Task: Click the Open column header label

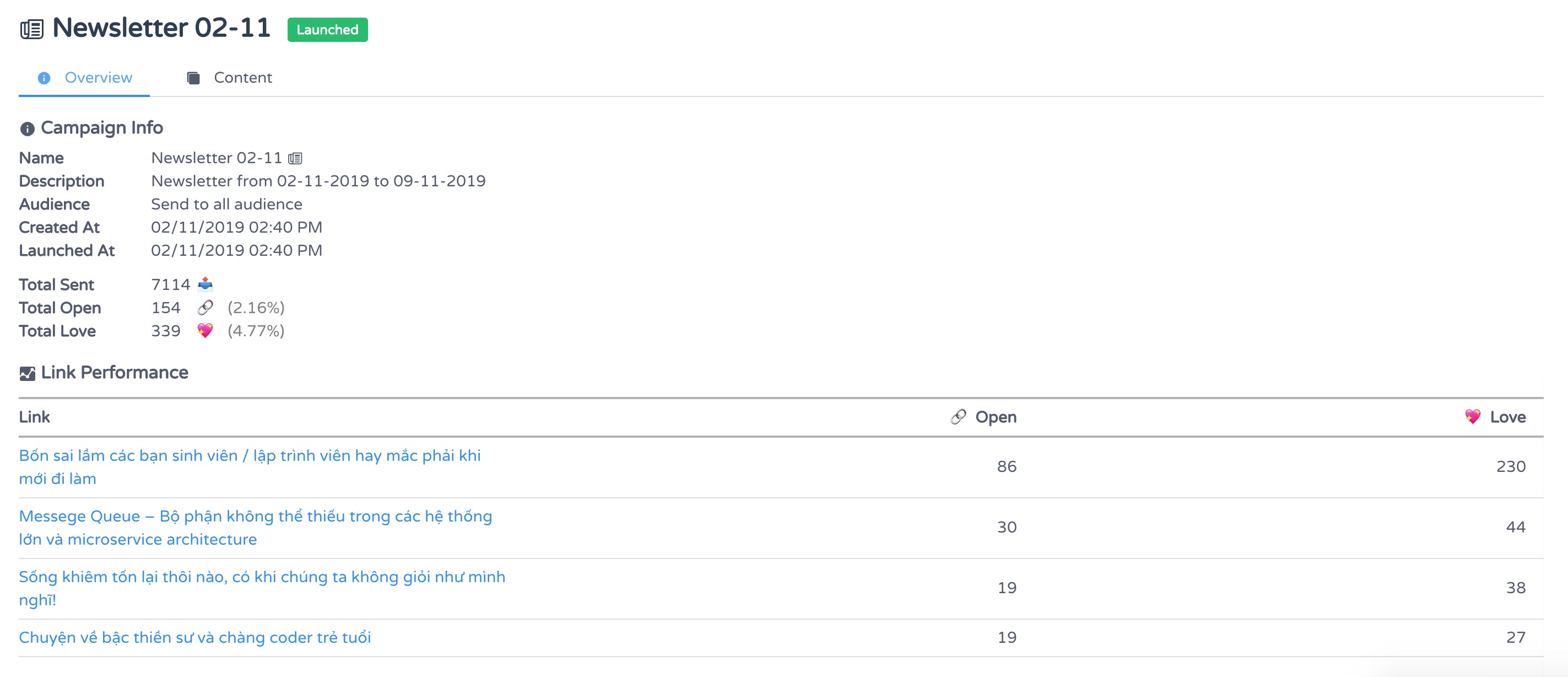Action: click(996, 417)
